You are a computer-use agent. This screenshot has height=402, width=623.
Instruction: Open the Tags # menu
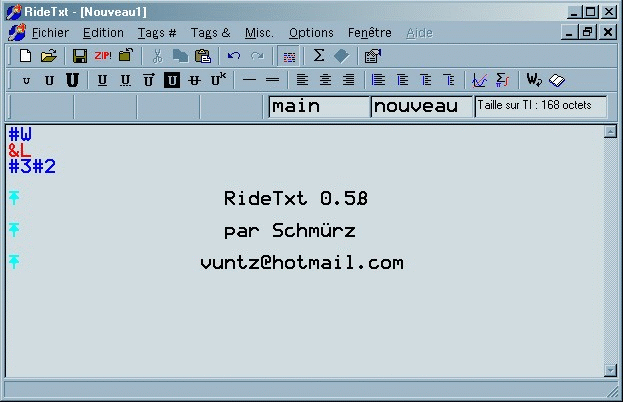click(x=157, y=33)
